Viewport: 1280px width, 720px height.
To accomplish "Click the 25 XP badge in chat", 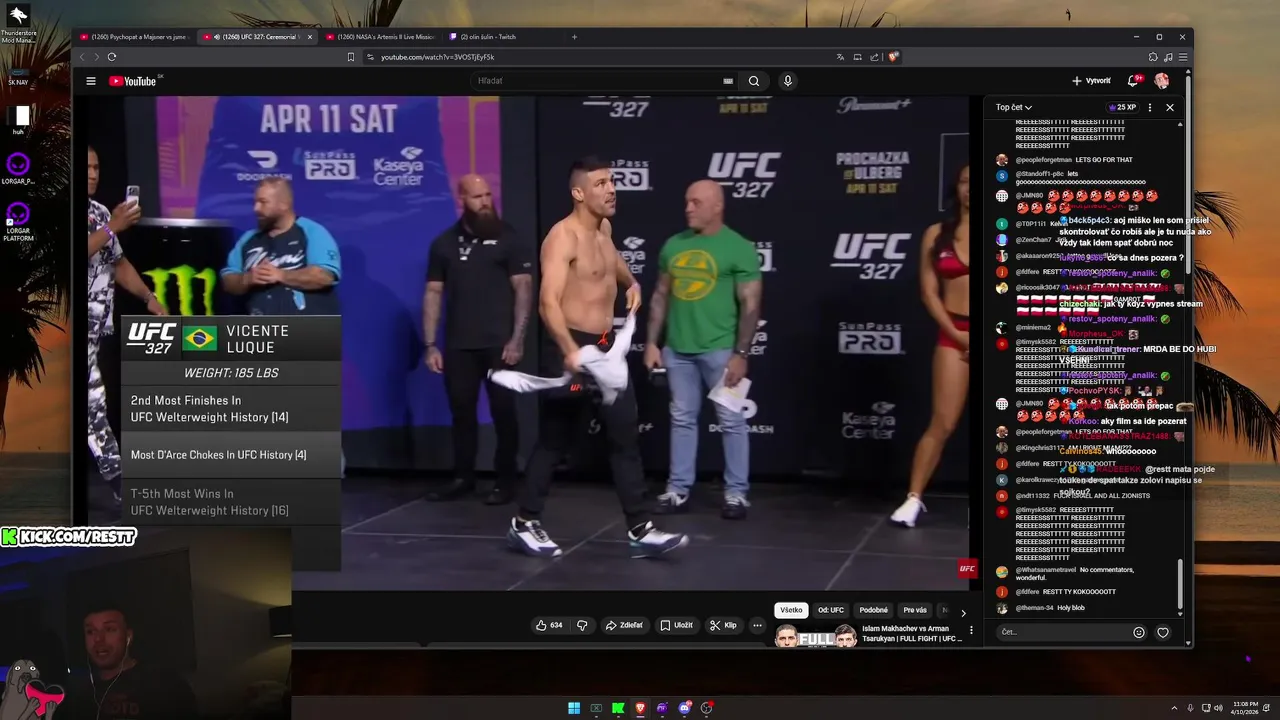I will tap(1122, 107).
